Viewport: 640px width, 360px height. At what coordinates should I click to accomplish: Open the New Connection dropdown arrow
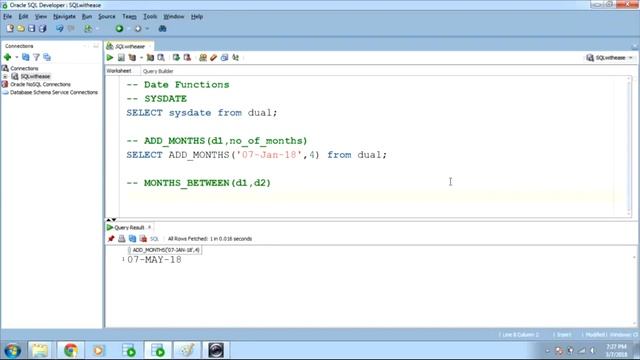click(x=17, y=57)
